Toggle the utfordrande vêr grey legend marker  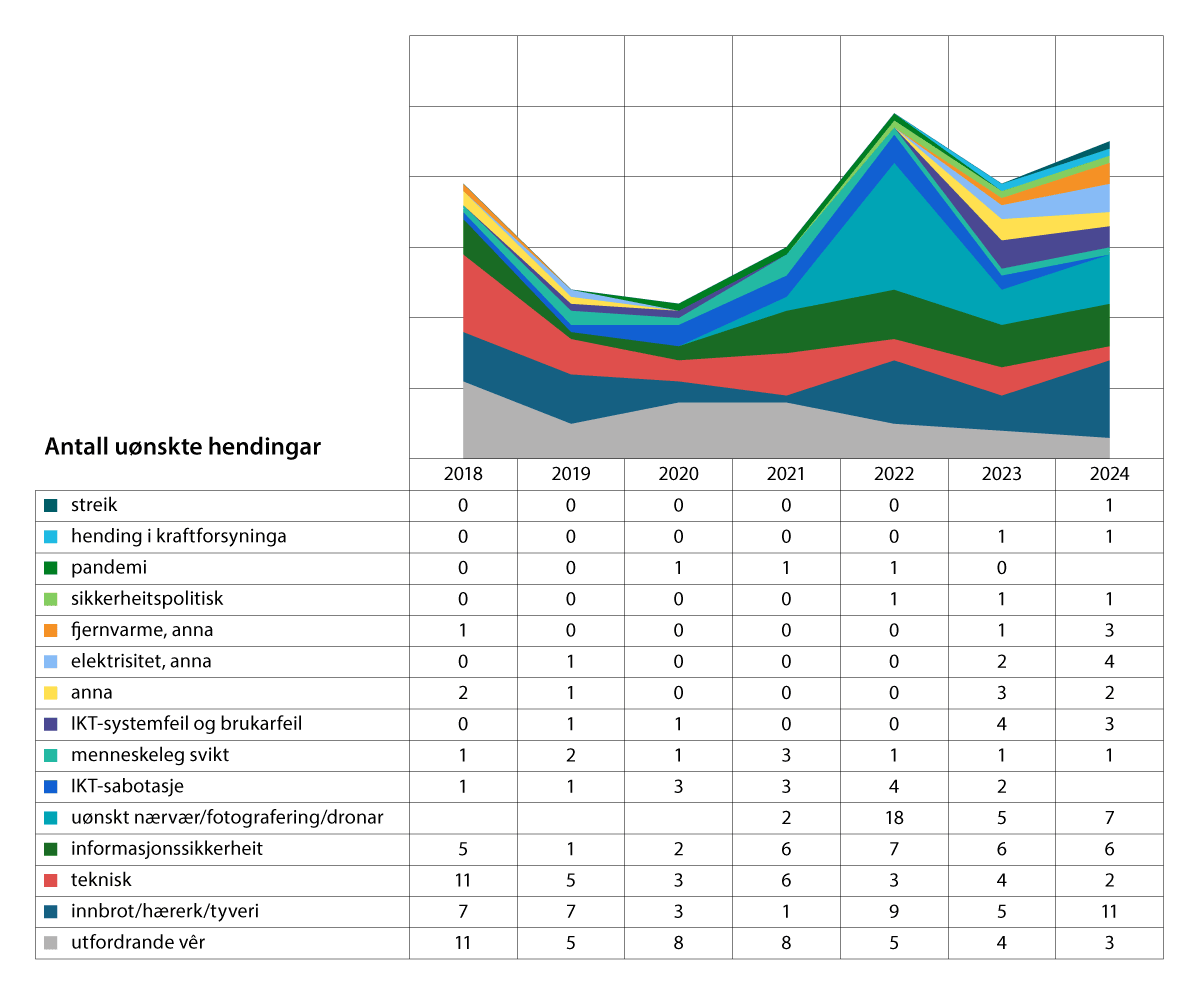coord(50,939)
